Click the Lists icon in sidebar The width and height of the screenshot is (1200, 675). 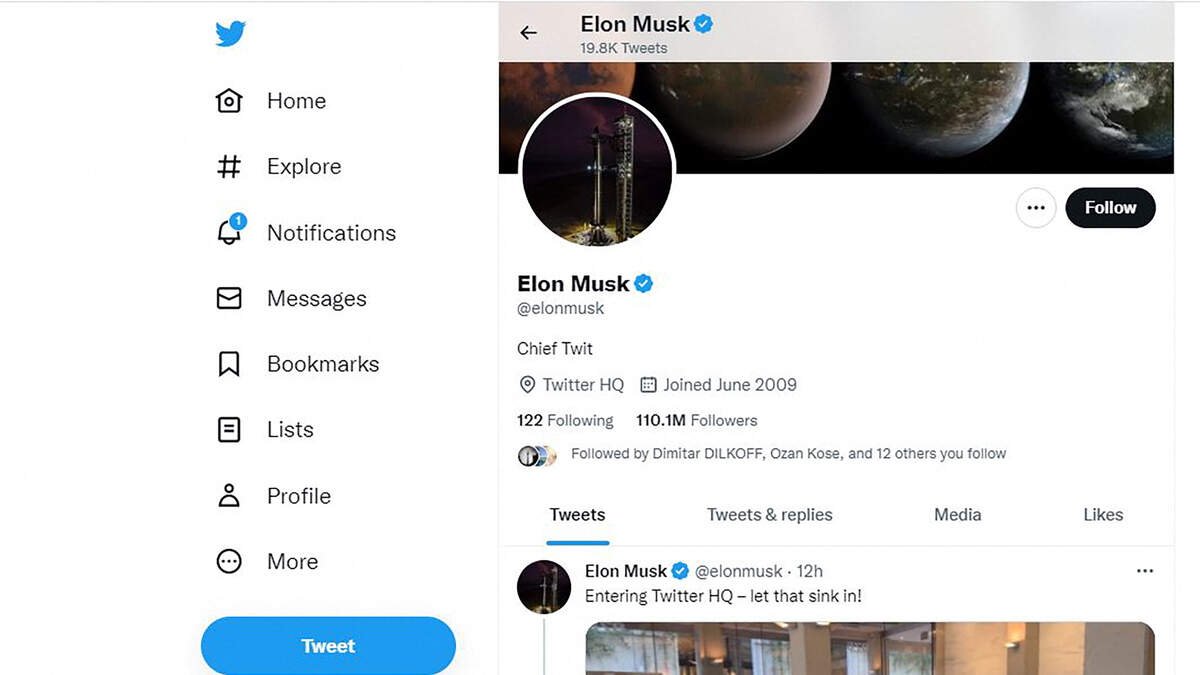click(229, 430)
